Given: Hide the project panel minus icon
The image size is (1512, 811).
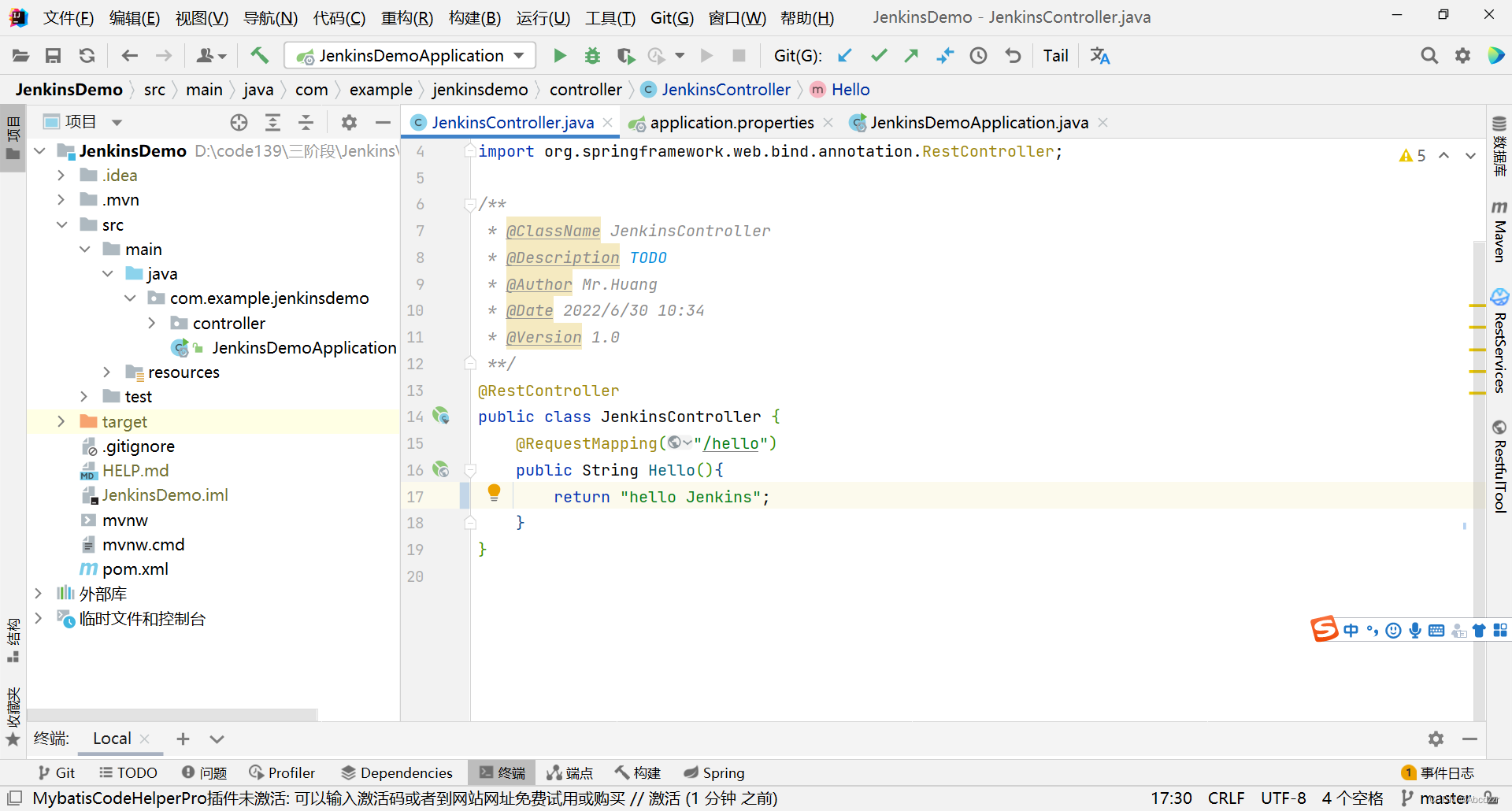Looking at the screenshot, I should [383, 122].
